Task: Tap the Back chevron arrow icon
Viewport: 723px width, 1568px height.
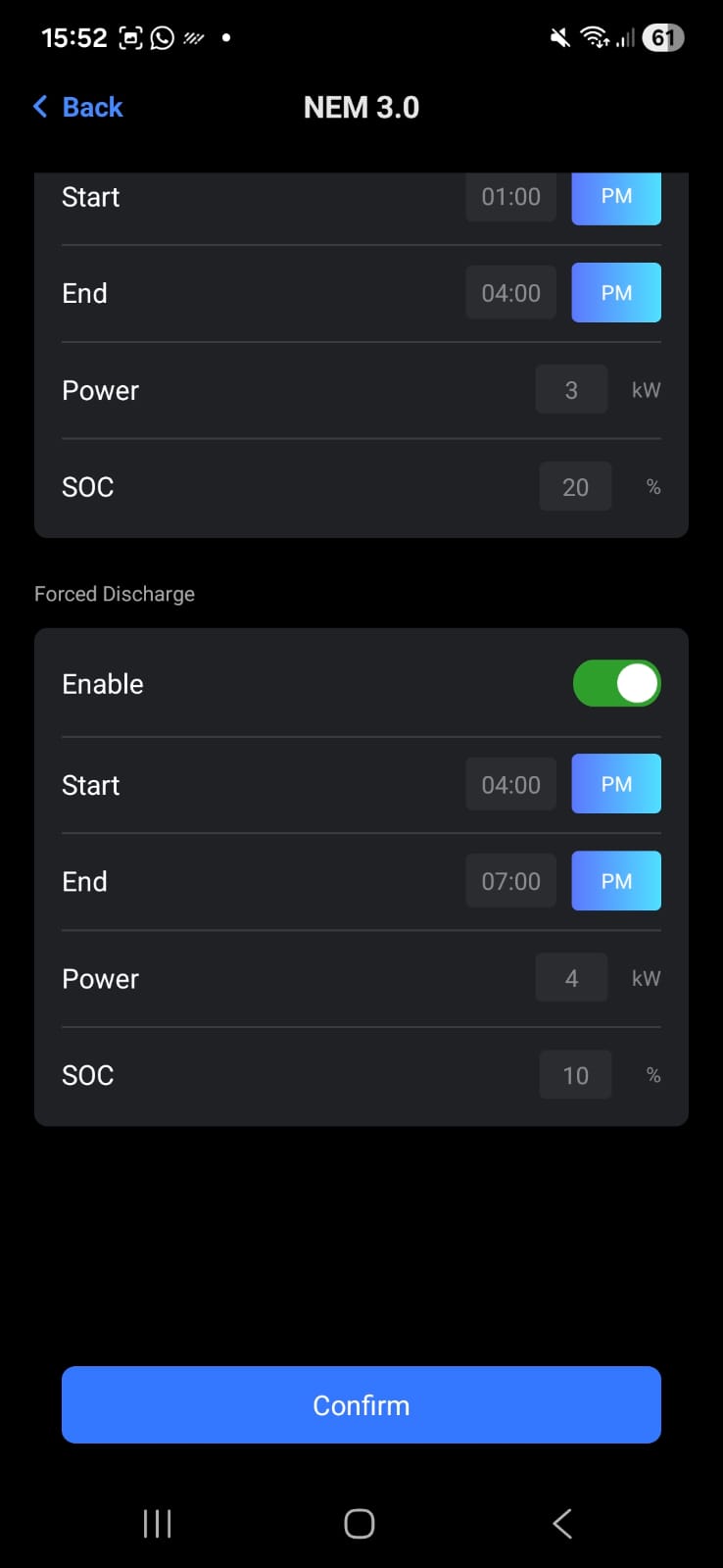Action: click(40, 107)
